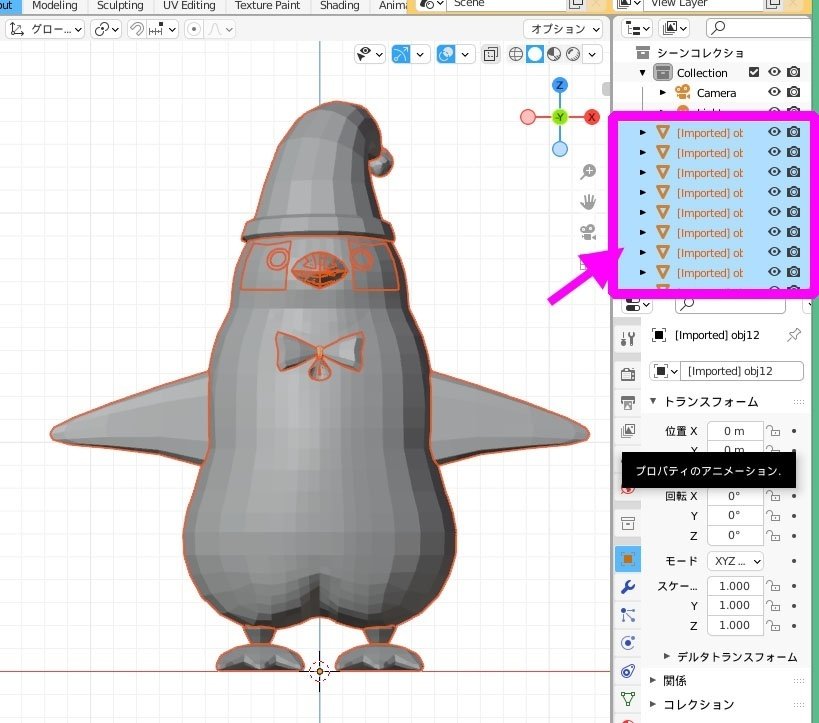Click the green Y axis on the navigation gizmo
Screen dimensions: 819x723
coord(560,117)
